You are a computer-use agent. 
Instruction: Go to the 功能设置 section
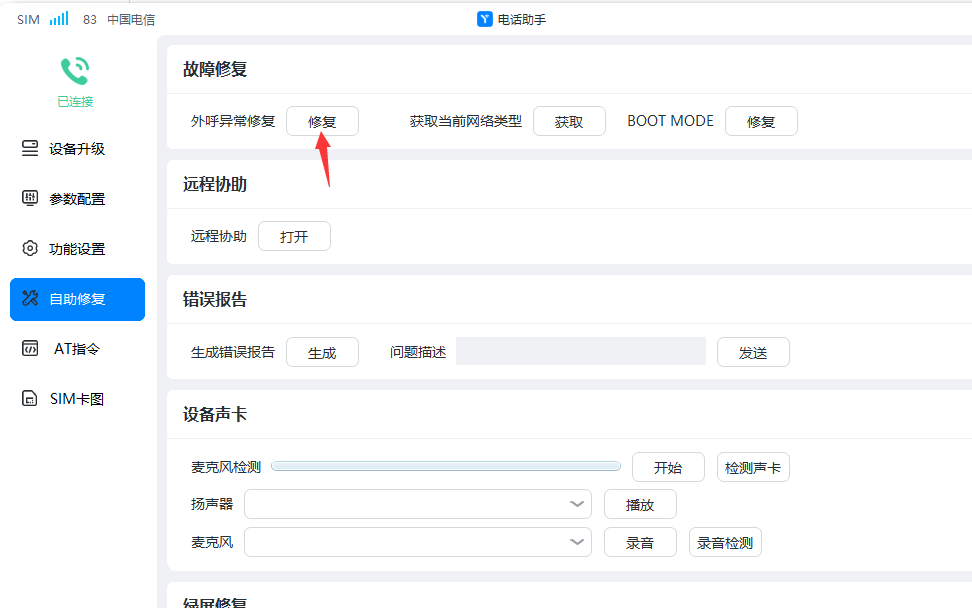click(x=77, y=249)
